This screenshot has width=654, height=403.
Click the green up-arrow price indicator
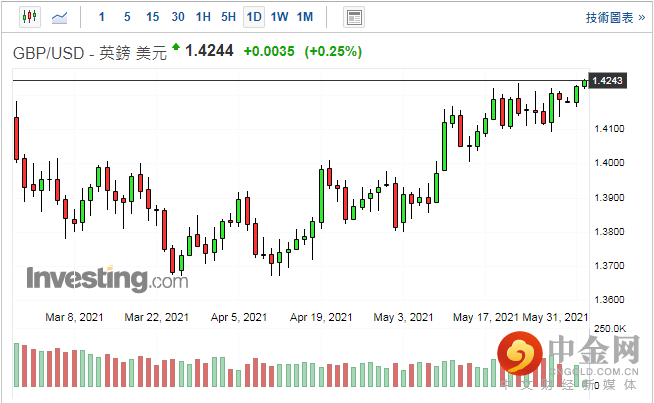point(177,46)
